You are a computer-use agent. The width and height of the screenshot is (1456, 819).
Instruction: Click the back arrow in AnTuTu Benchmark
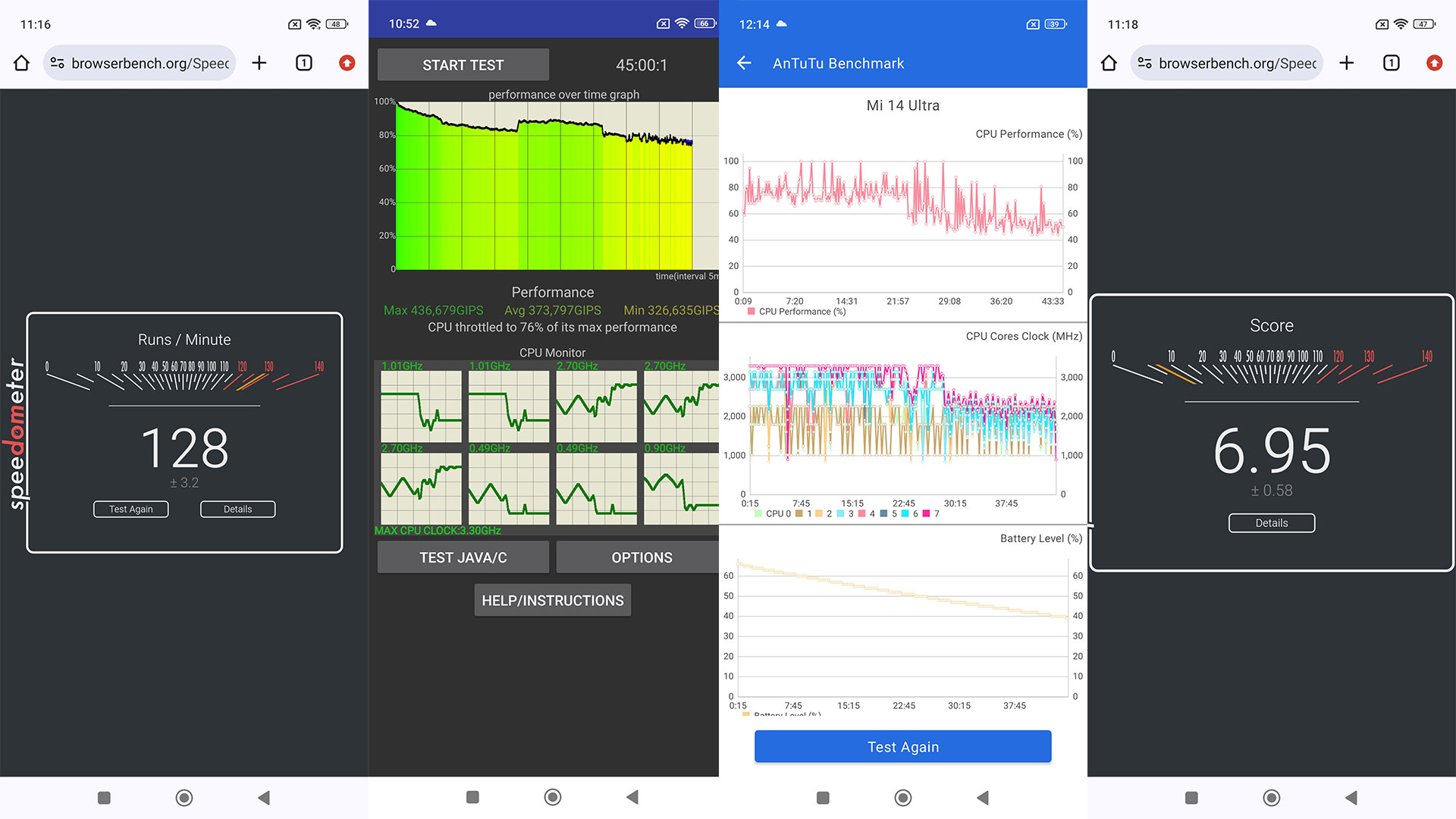tap(745, 63)
